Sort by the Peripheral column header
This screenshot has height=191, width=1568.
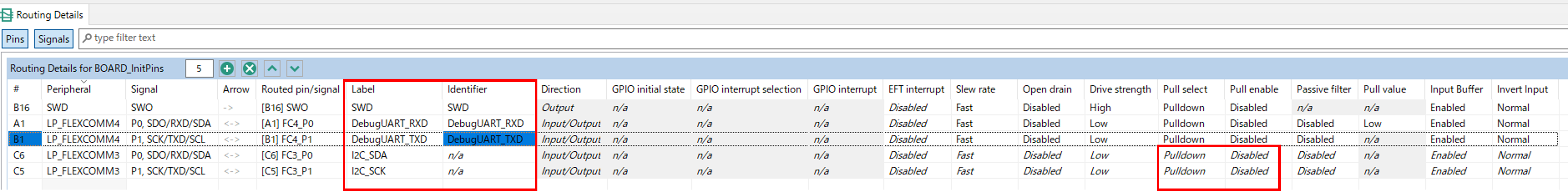[x=69, y=89]
